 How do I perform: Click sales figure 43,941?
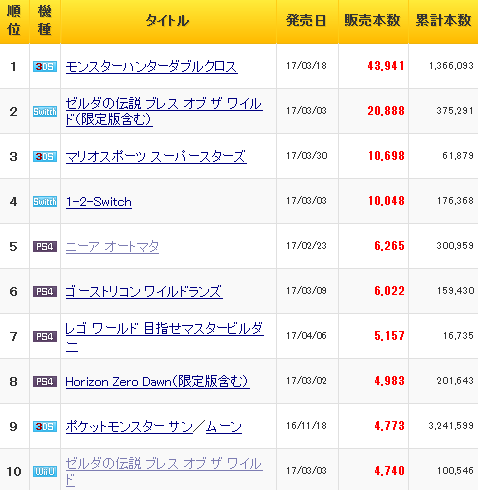click(386, 66)
